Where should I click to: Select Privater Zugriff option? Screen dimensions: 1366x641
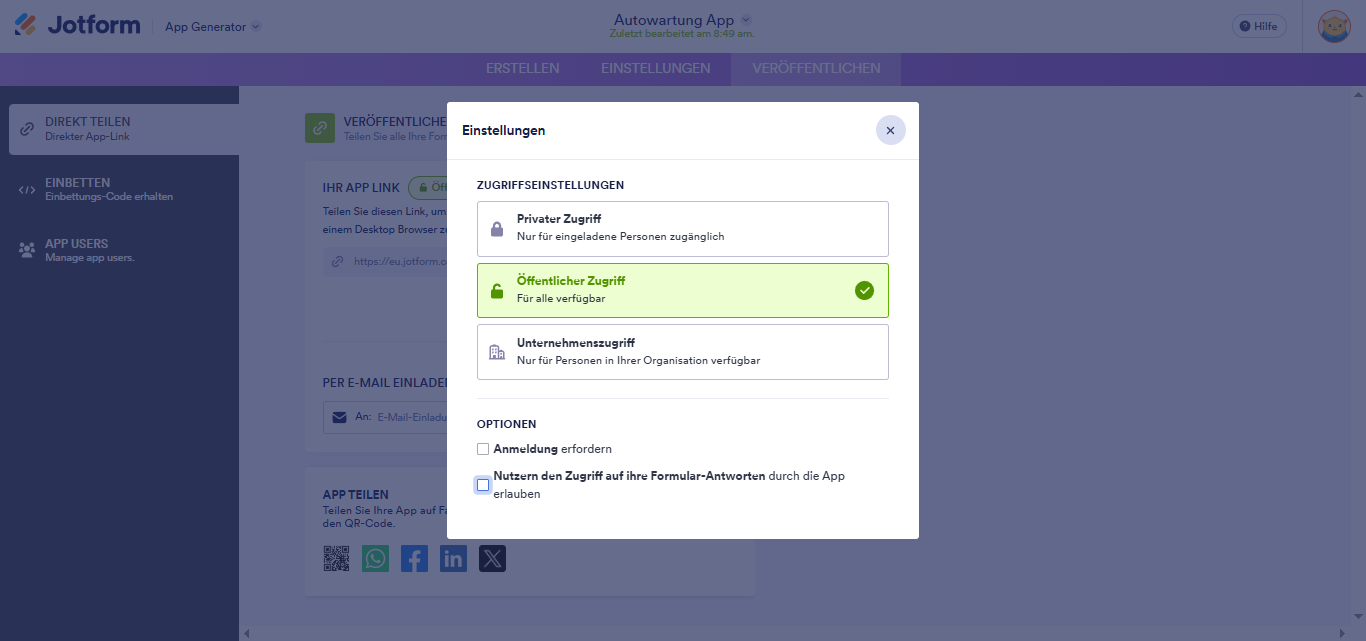(x=682, y=229)
